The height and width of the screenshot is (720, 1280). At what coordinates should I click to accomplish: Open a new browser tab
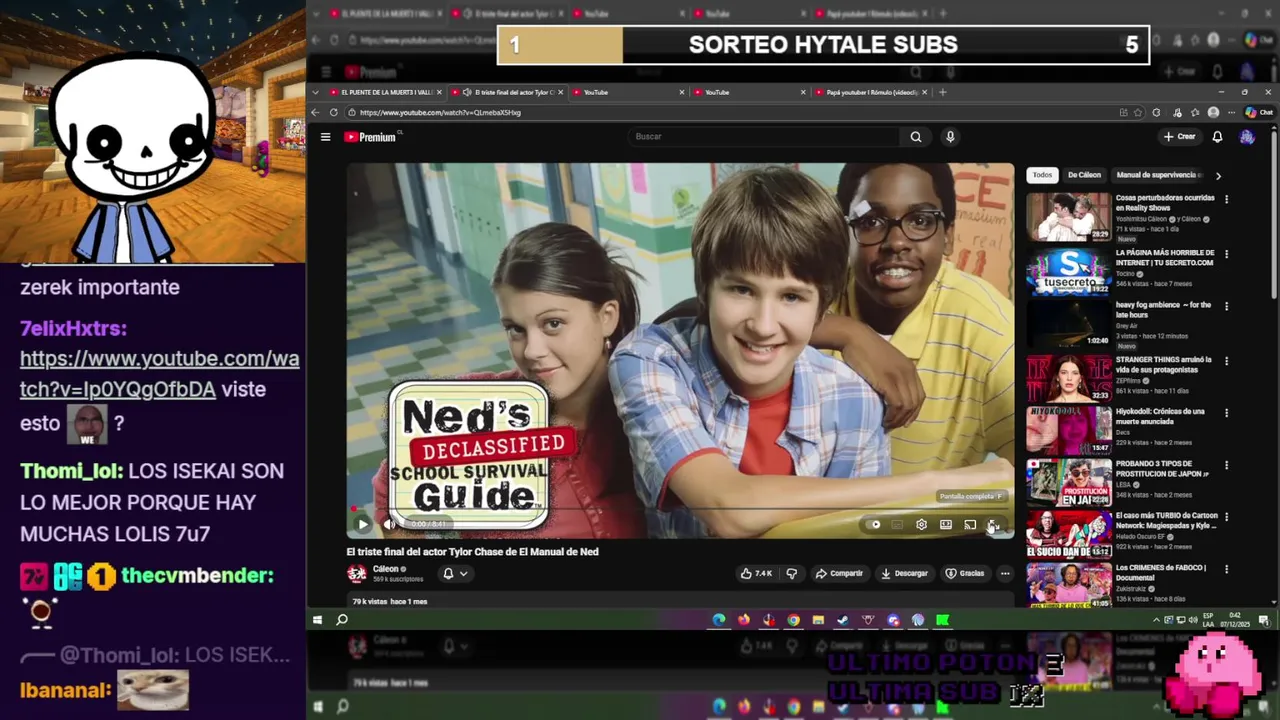coord(942,92)
